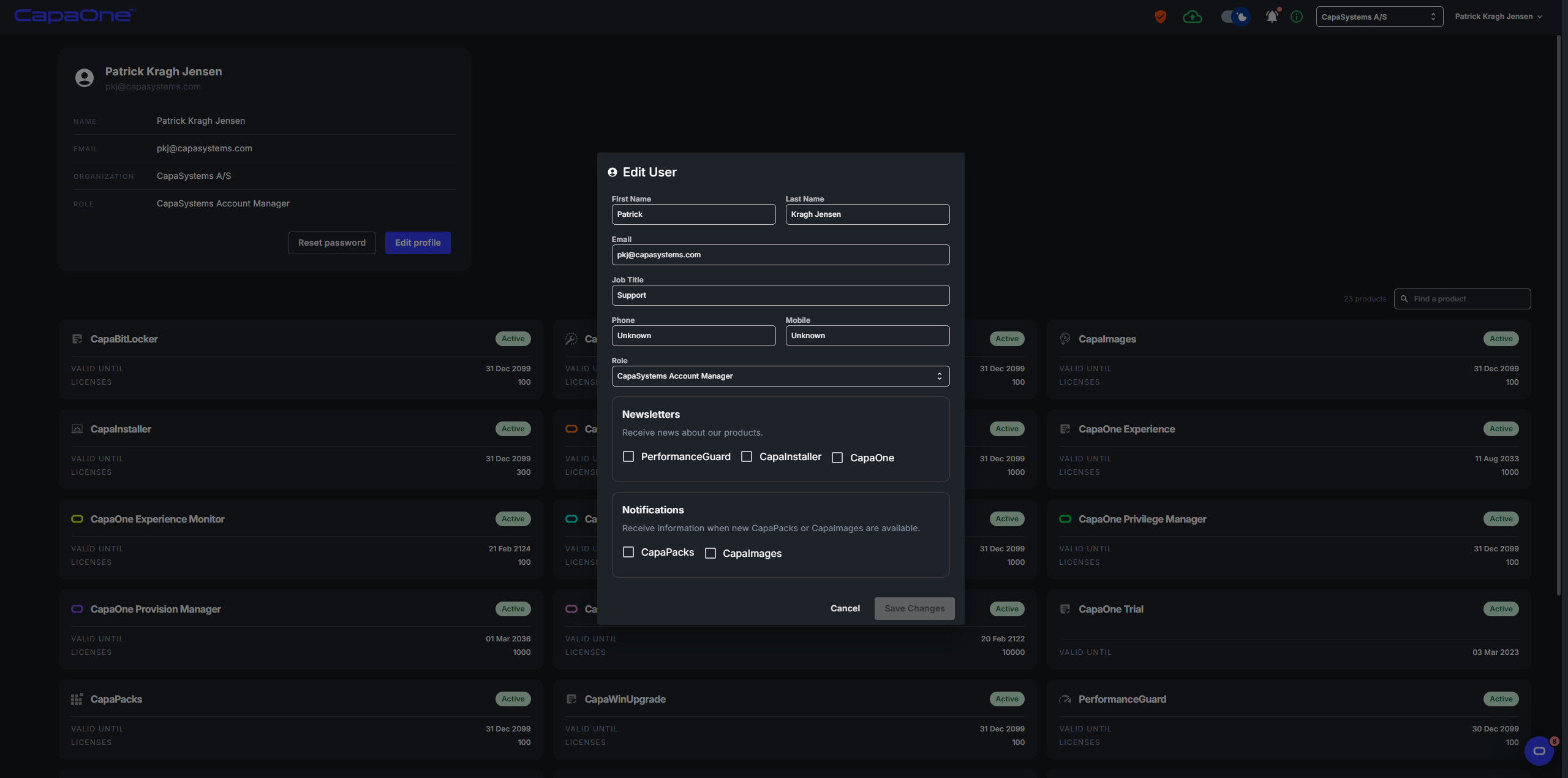The image size is (1568, 778).
Task: Click the '10000' licenses value
Action: pos(1013,652)
